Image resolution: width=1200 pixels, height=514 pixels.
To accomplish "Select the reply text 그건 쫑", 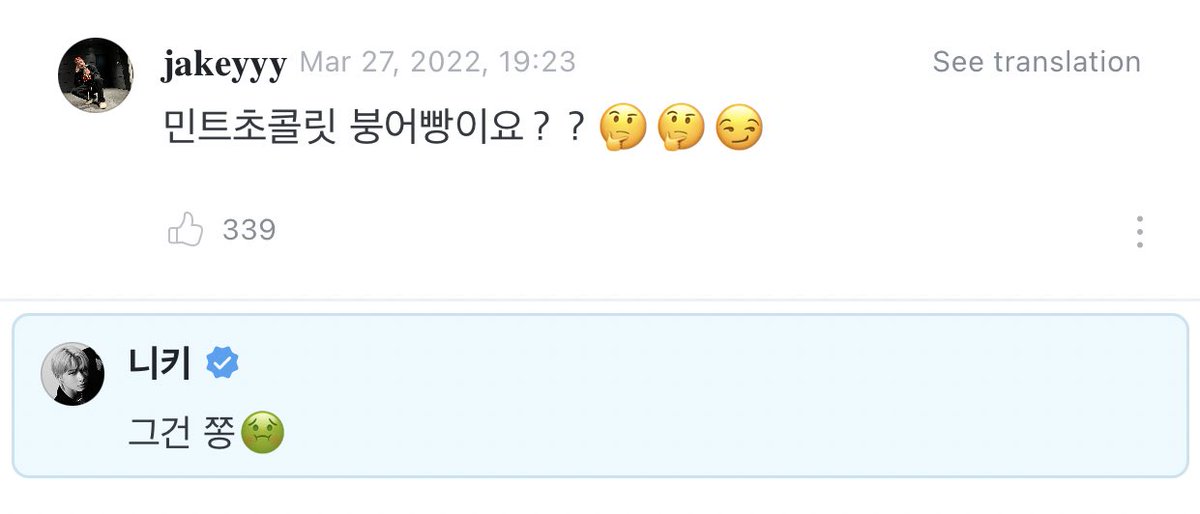I will tap(182, 433).
